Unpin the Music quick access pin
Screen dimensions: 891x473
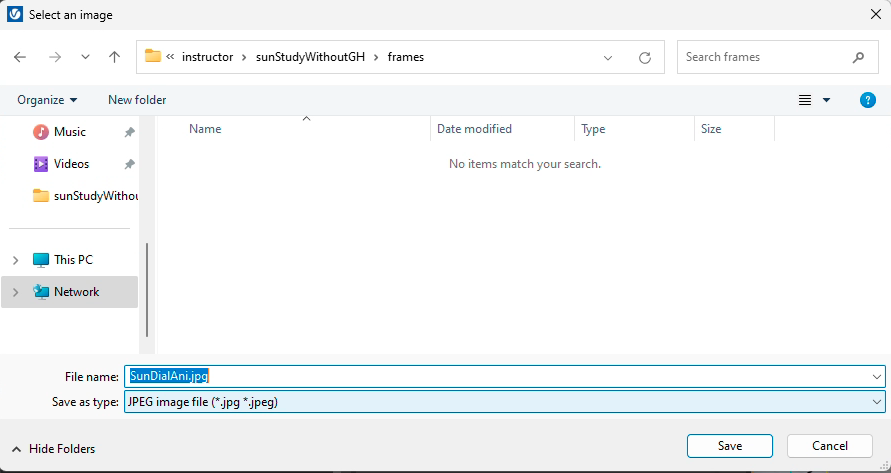[x=129, y=132]
